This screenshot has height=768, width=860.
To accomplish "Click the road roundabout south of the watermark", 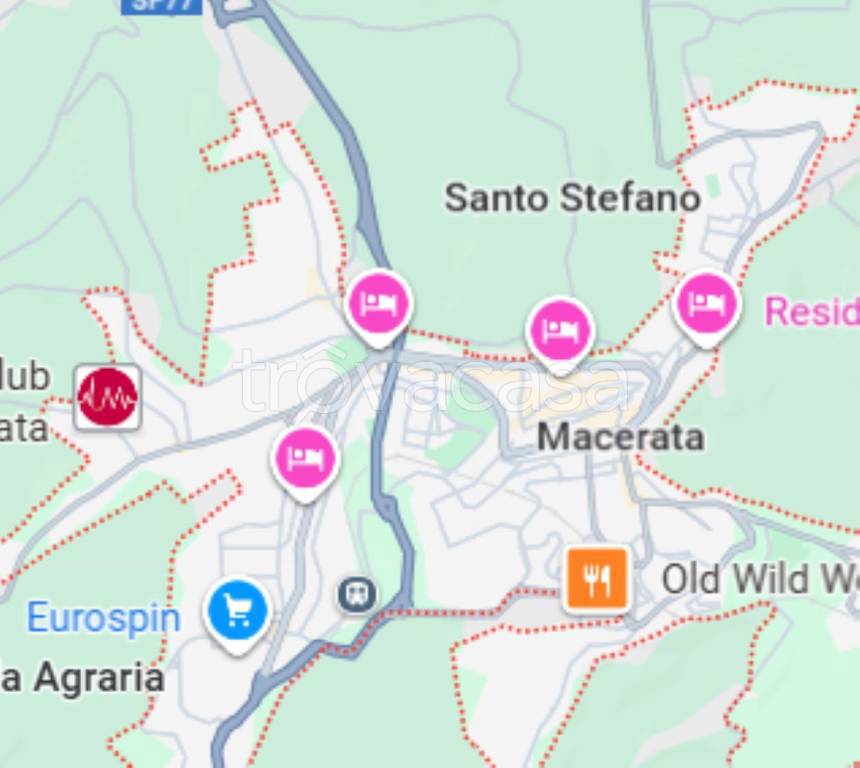I will tap(387, 505).
